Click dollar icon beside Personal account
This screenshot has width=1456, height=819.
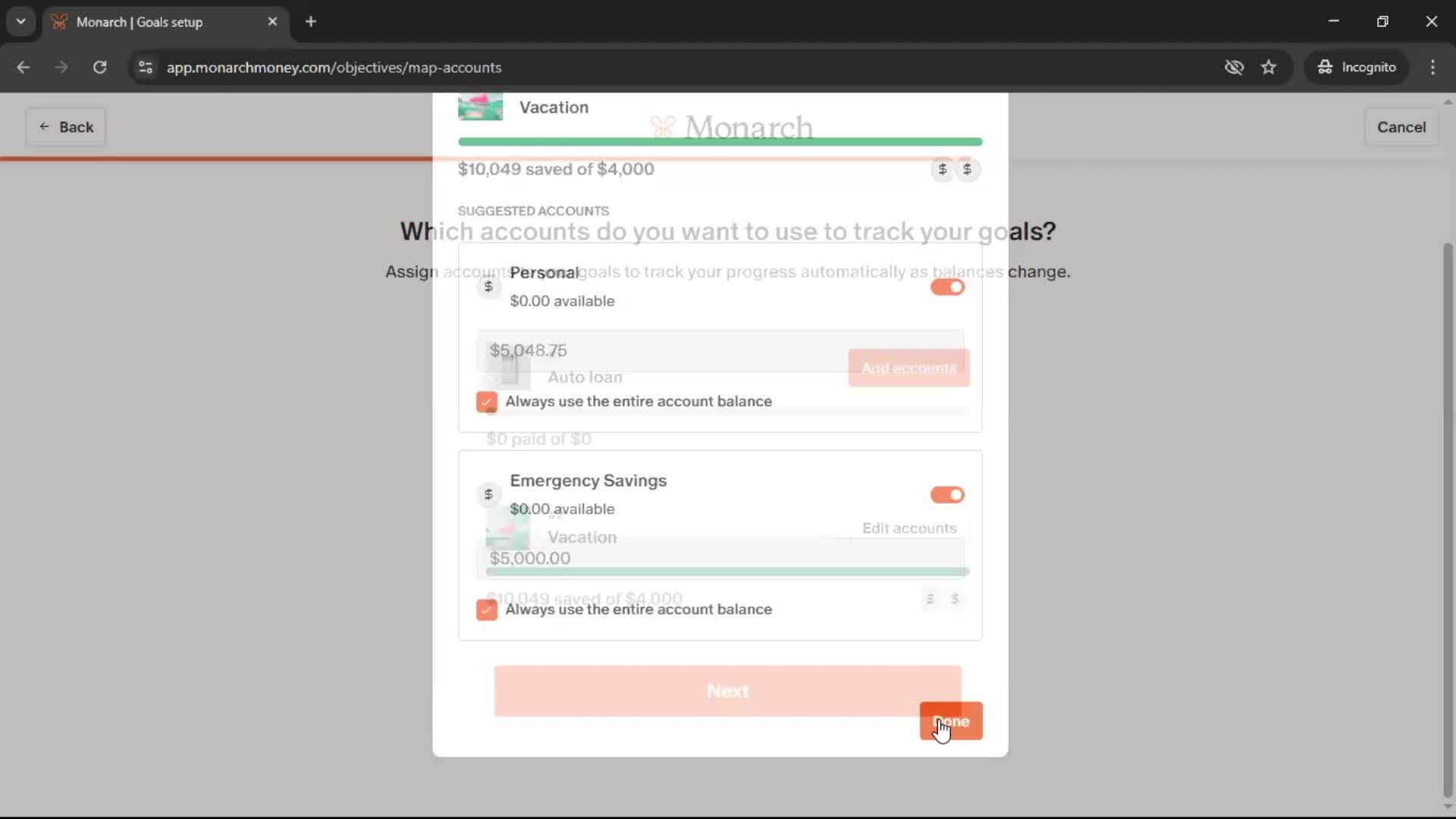[x=488, y=287]
